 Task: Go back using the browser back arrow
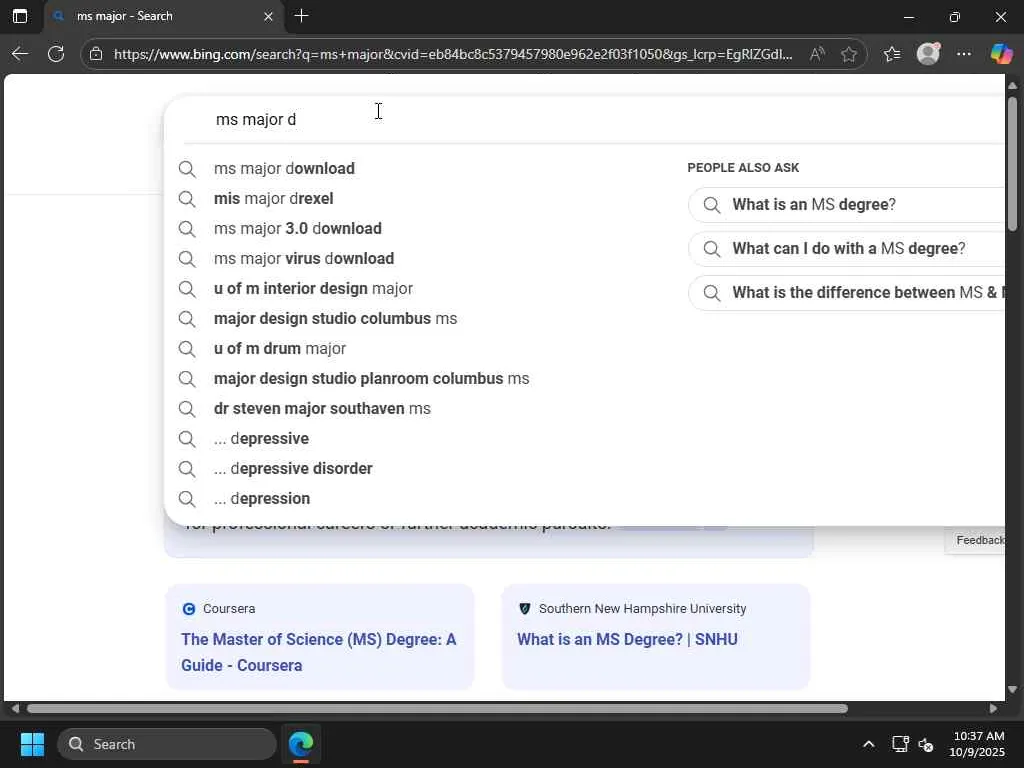20,54
